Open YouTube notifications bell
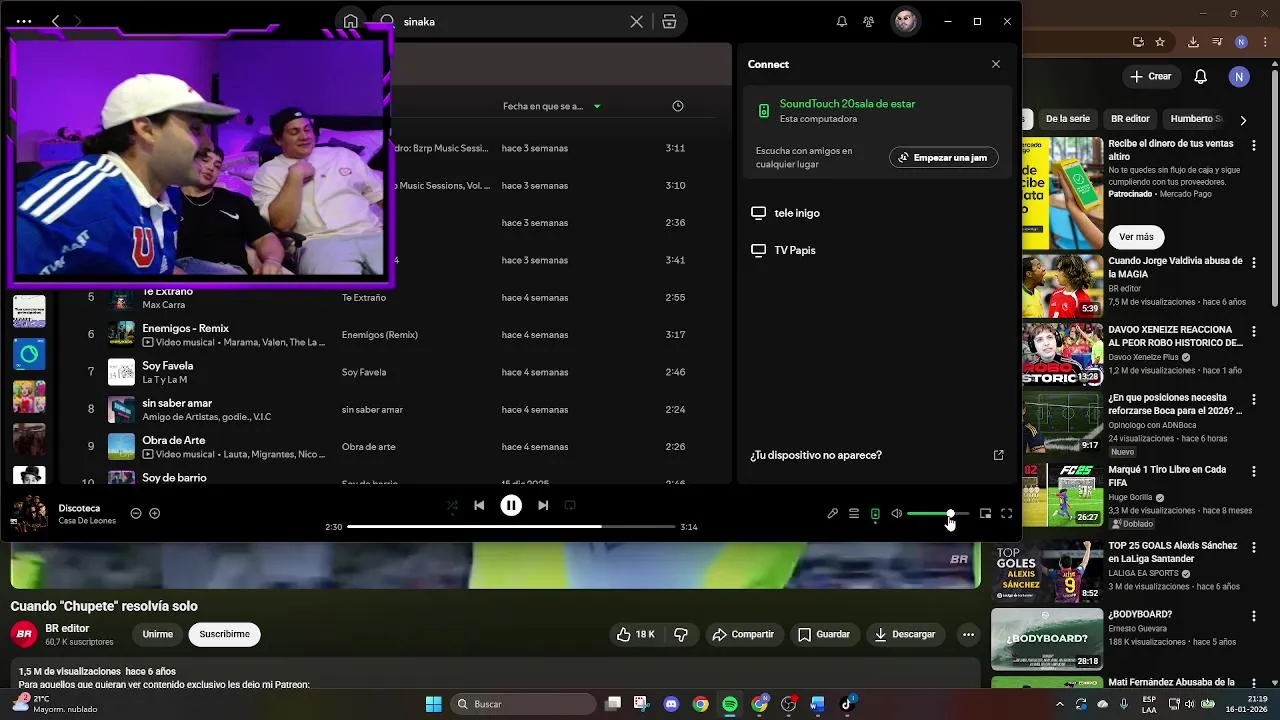Screen dimensions: 1280x720 tap(1201, 76)
